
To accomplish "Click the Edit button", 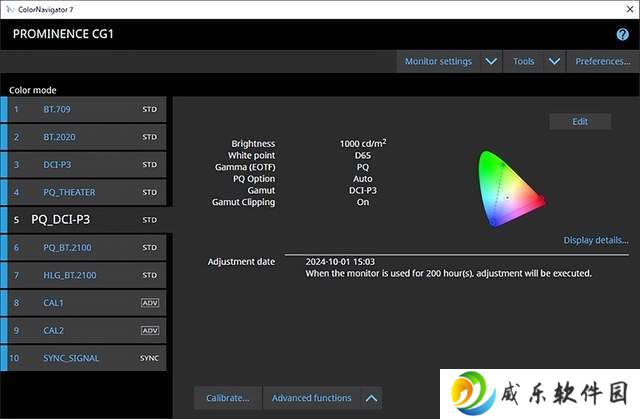I will [x=580, y=122].
